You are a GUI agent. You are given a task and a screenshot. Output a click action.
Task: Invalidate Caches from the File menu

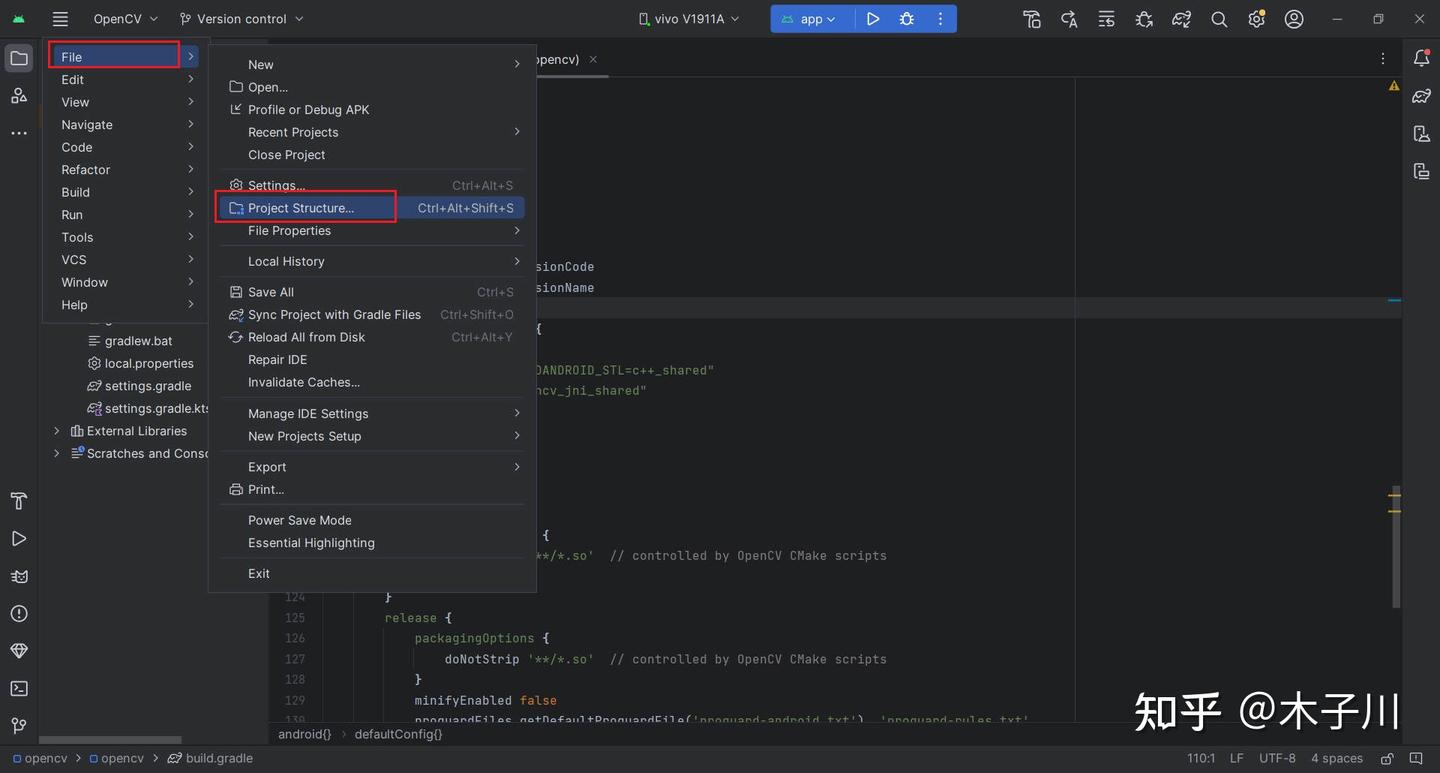coord(302,381)
